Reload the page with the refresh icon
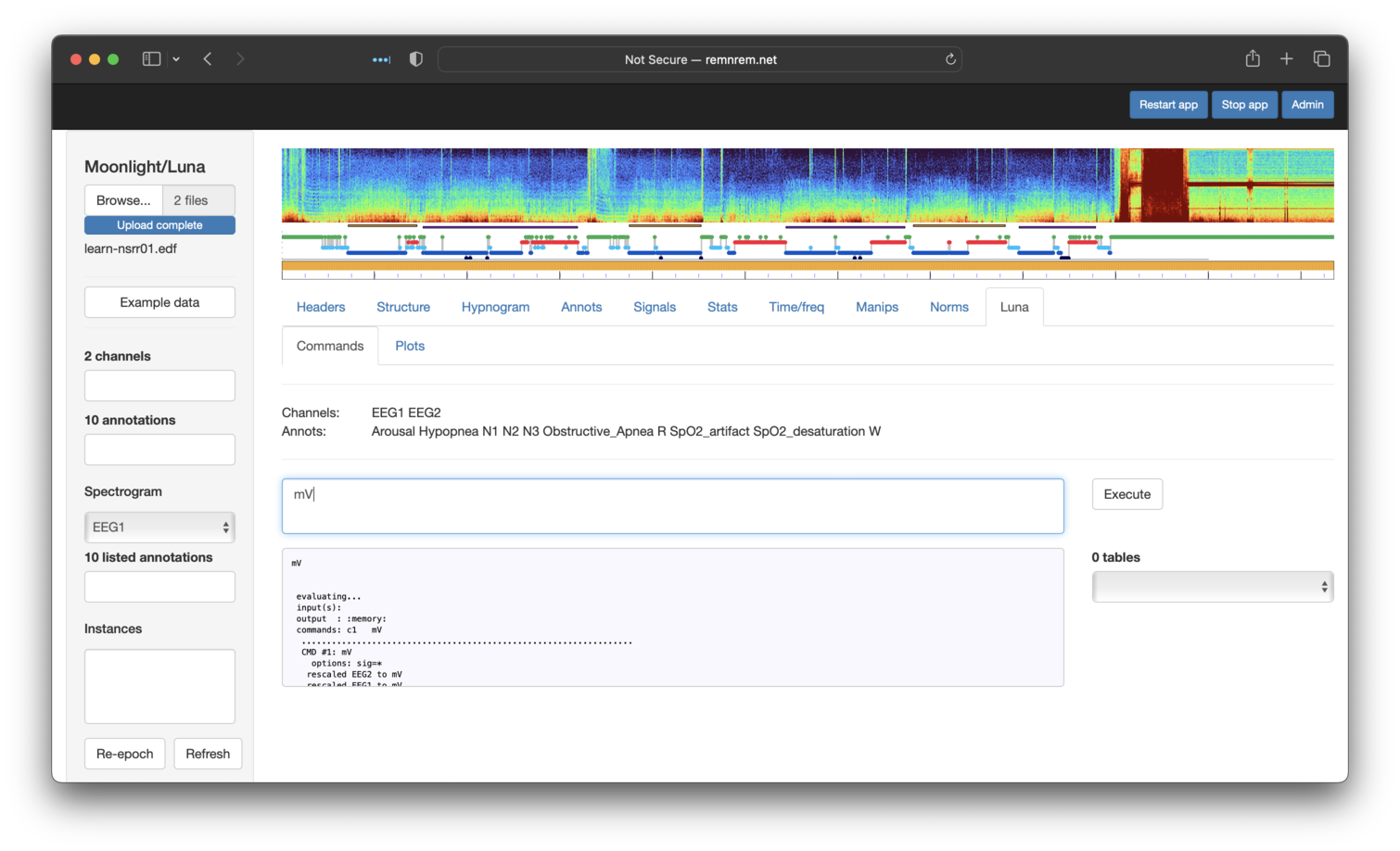Screen dimensions: 1400x851 point(950,59)
